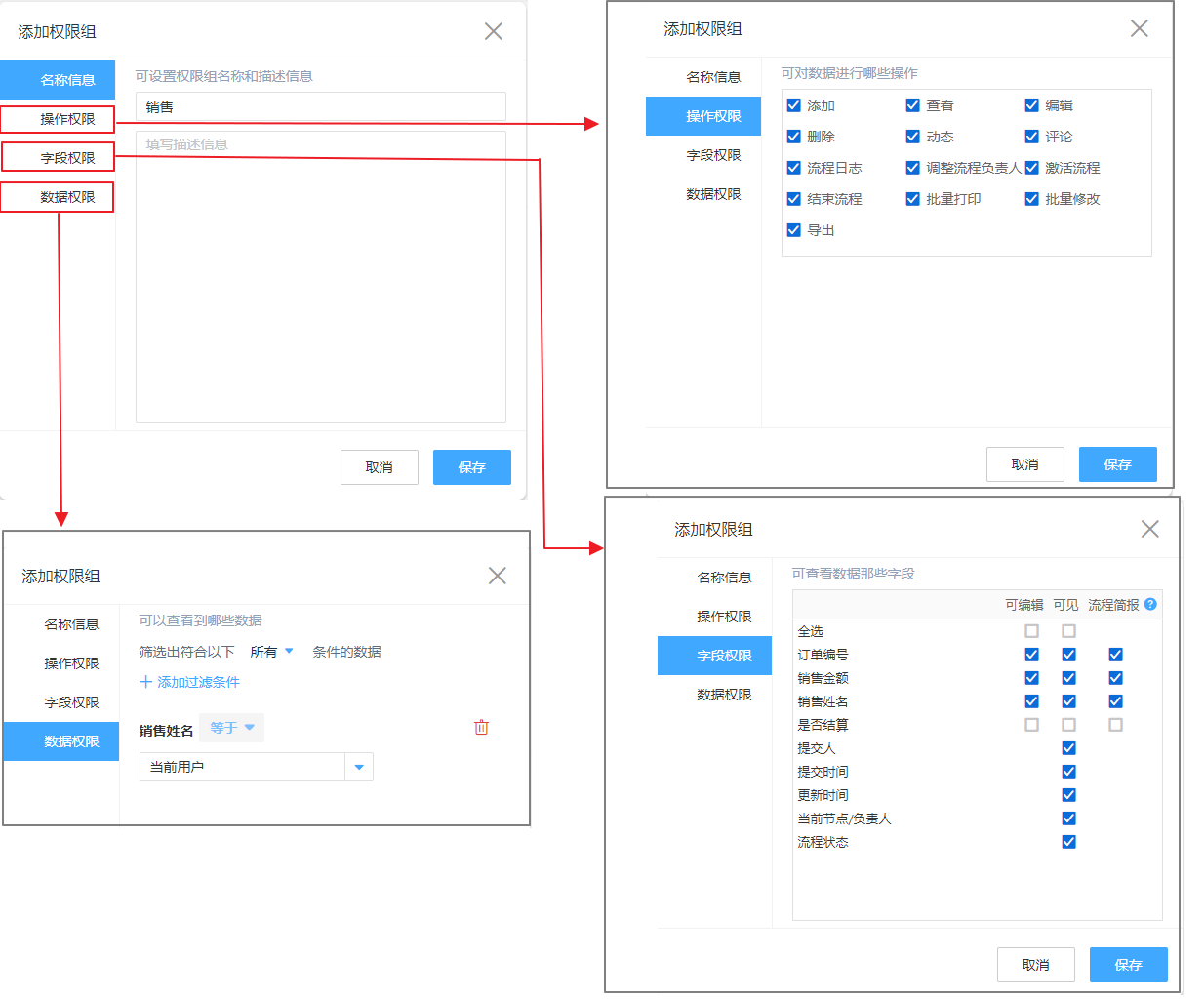
Task: Delete the 销售姓名 filter with the trash icon
Action: coord(481,728)
